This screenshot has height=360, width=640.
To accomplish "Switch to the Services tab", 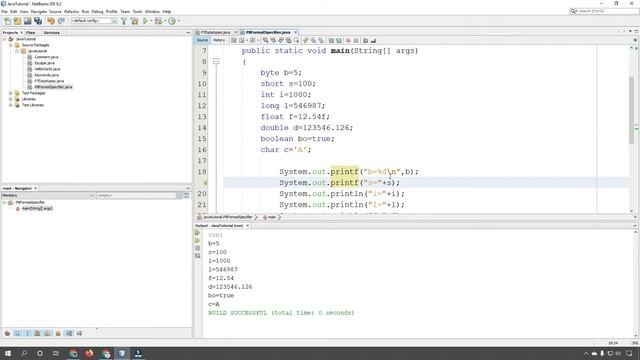I will click(52, 33).
